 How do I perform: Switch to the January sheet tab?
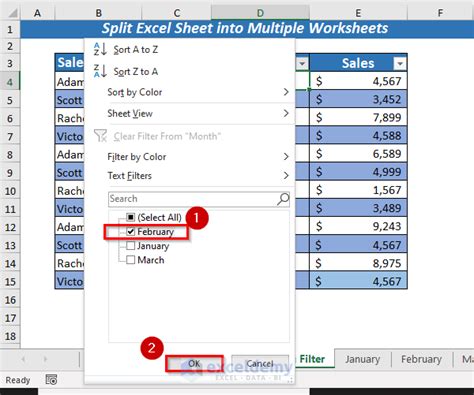coord(363,359)
